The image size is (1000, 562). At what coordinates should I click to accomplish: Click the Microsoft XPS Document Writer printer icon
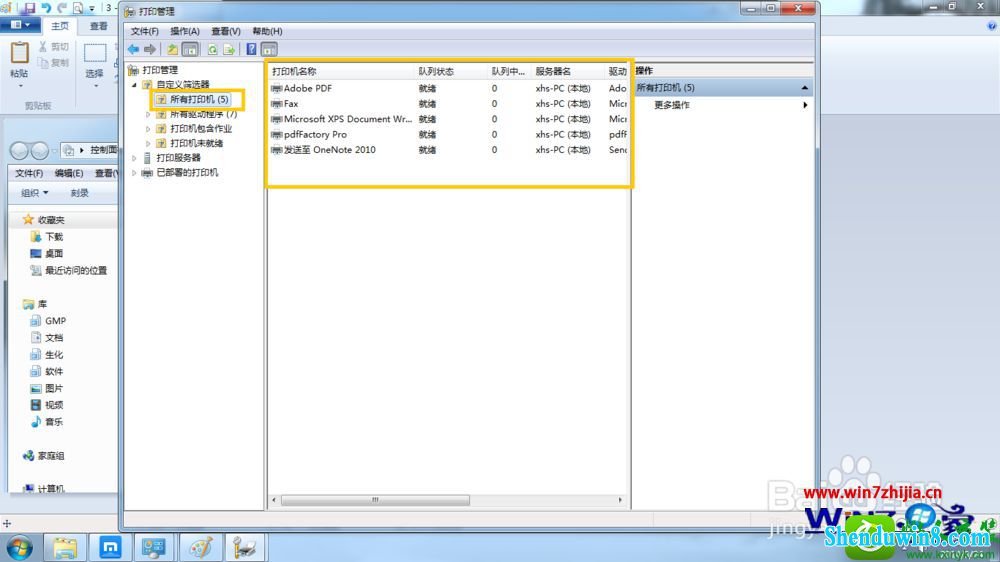click(277, 119)
